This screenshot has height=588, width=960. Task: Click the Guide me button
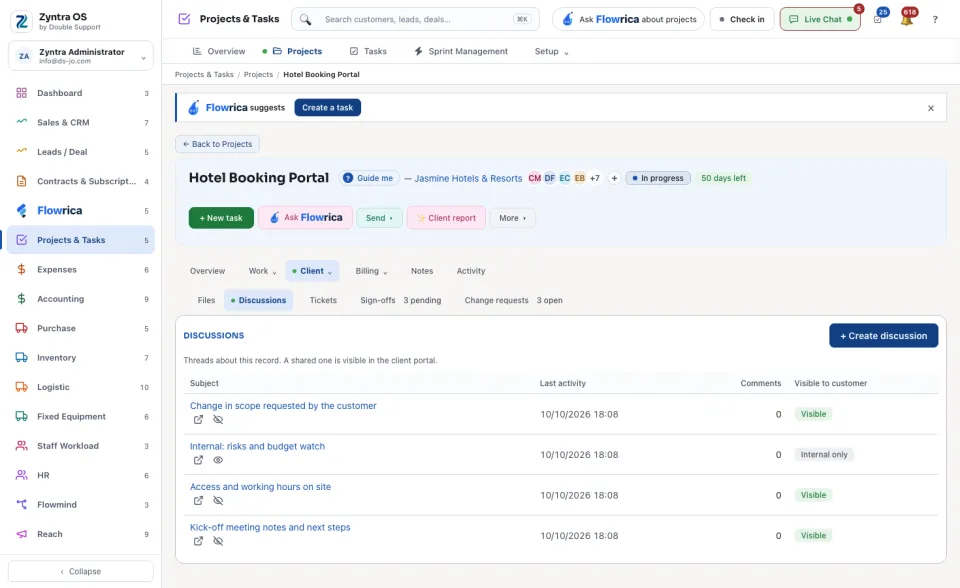coord(369,178)
